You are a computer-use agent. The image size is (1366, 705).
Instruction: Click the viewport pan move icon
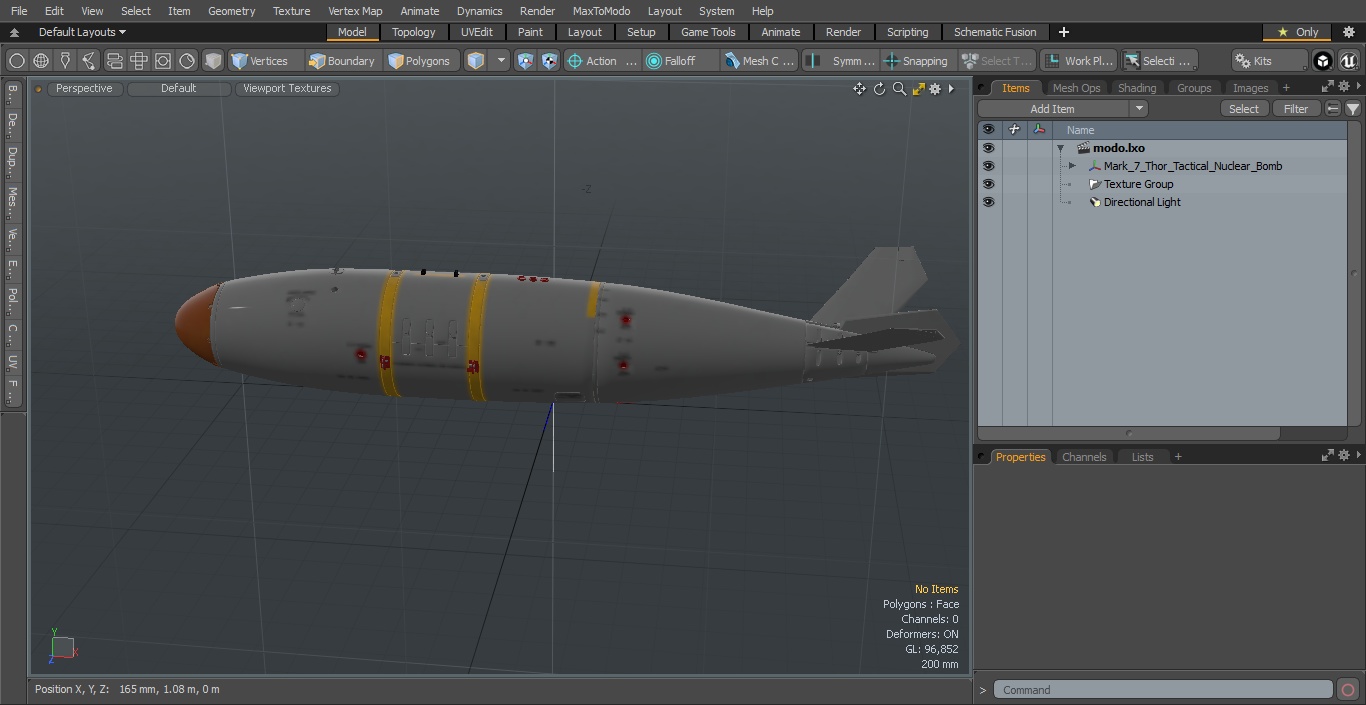click(859, 89)
